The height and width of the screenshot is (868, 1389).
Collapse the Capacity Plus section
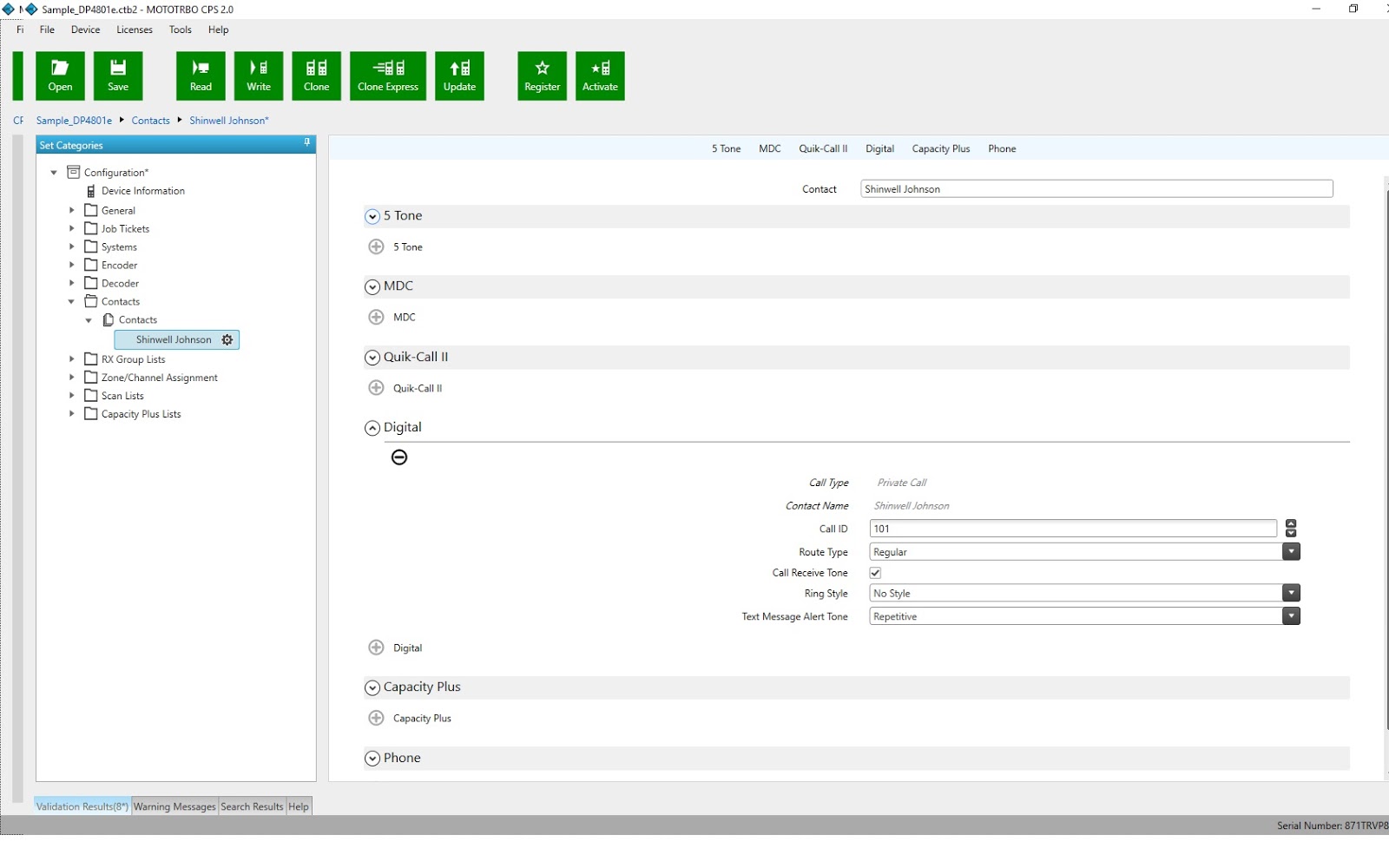coord(372,687)
